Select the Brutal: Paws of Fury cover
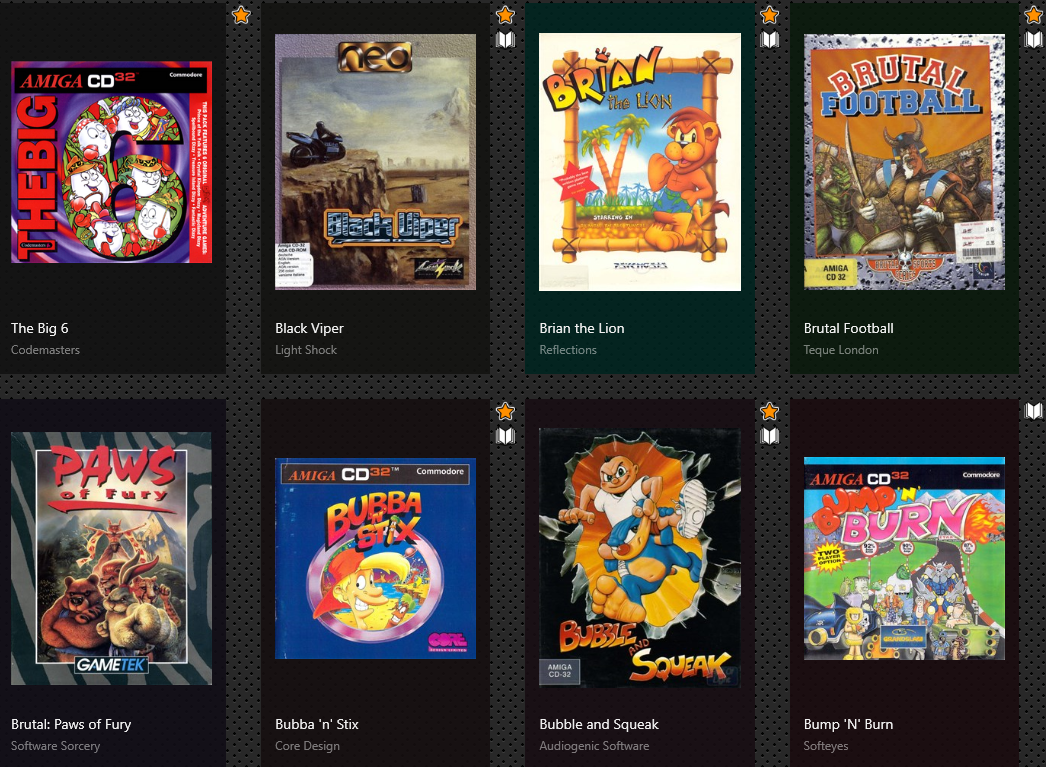 [x=111, y=558]
